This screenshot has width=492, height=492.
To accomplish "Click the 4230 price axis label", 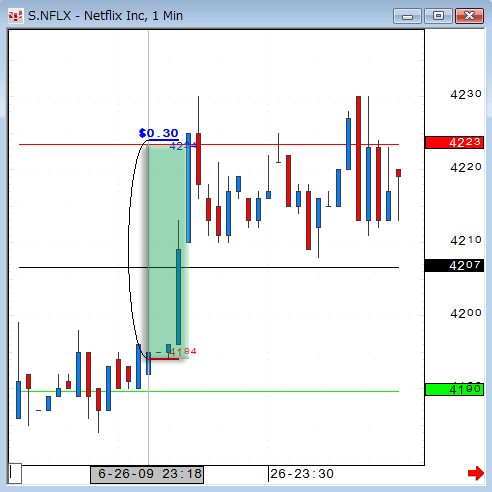I will [x=466, y=94].
